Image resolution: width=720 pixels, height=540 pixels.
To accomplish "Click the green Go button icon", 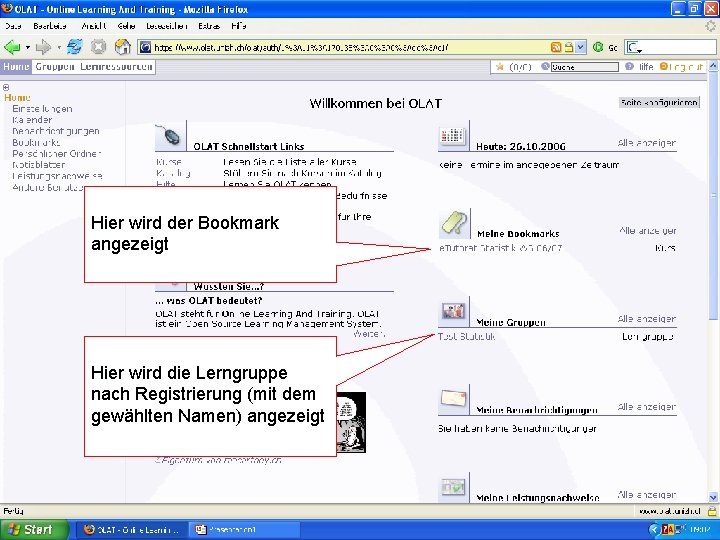I will coord(598,47).
